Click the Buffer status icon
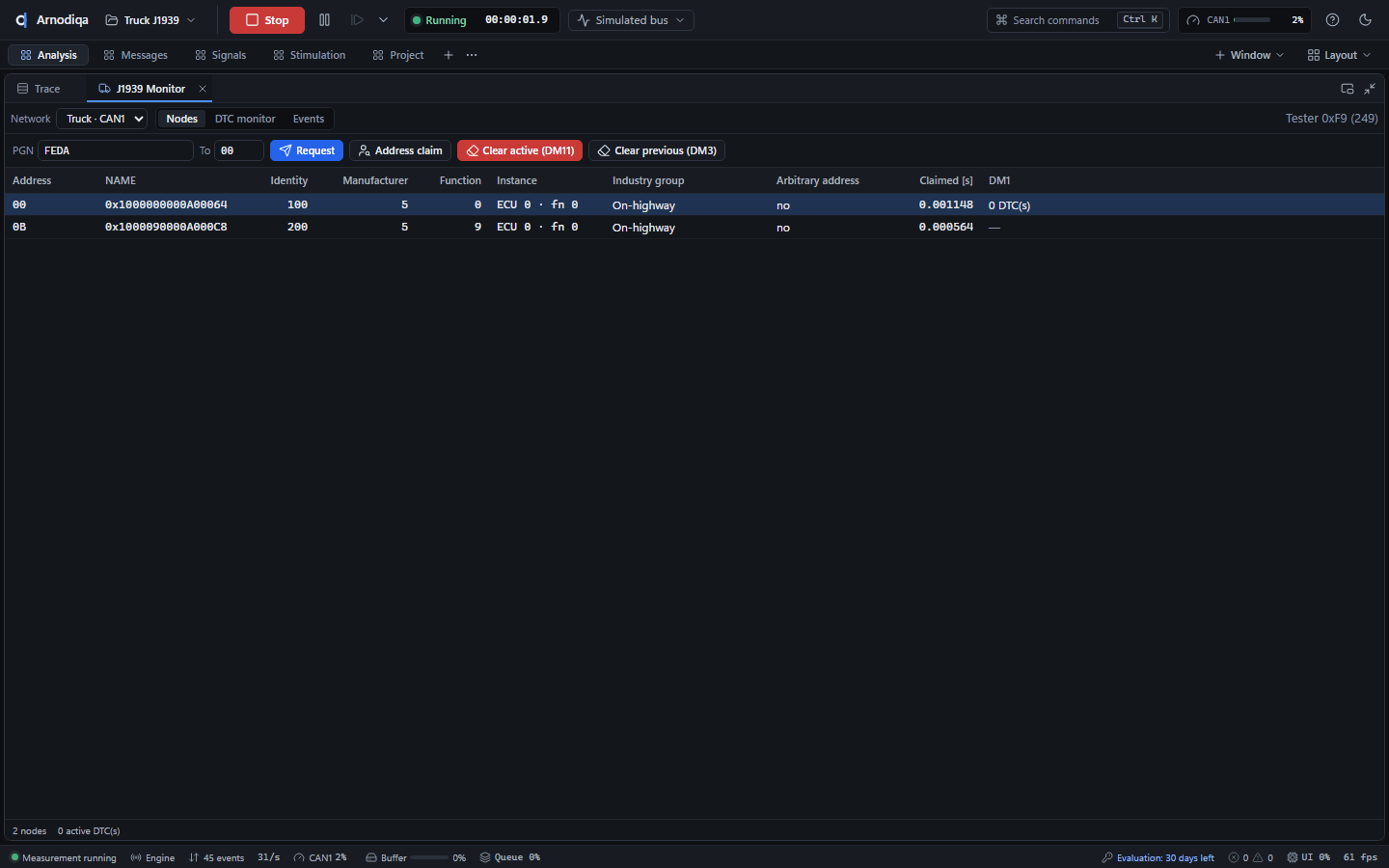The width and height of the screenshot is (1389, 868). coord(371,857)
